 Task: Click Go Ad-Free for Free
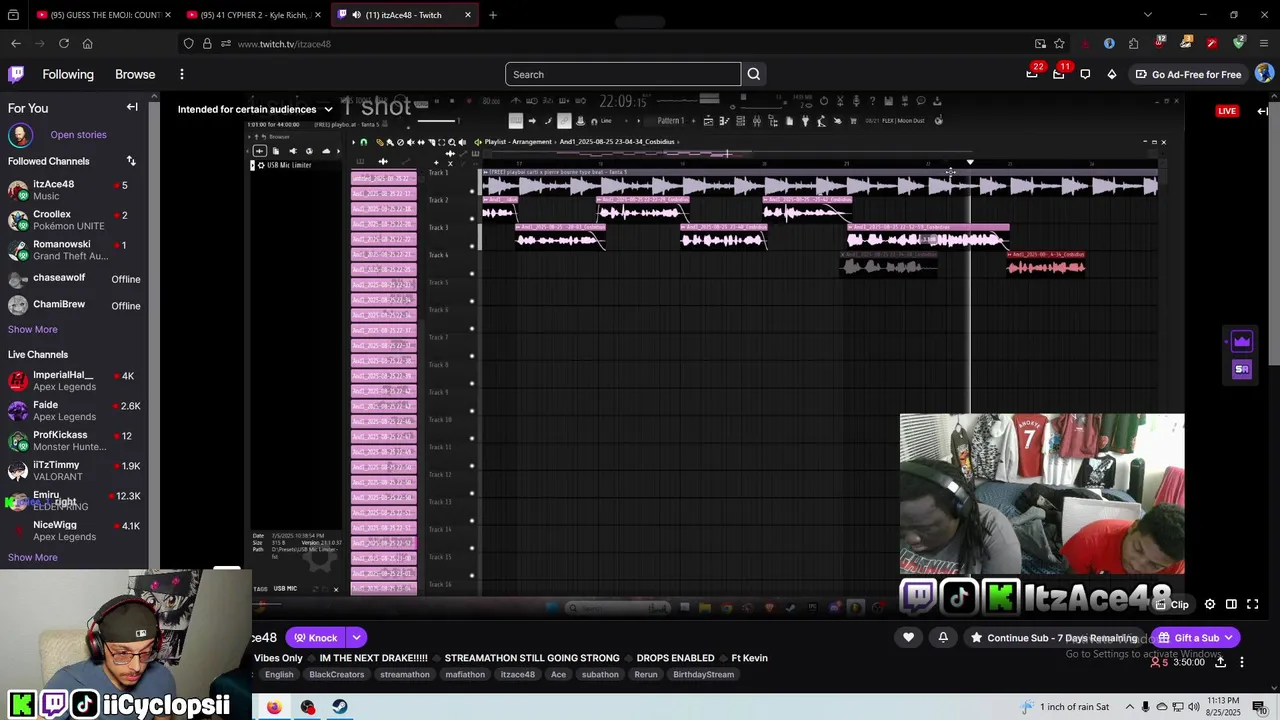1188,74
